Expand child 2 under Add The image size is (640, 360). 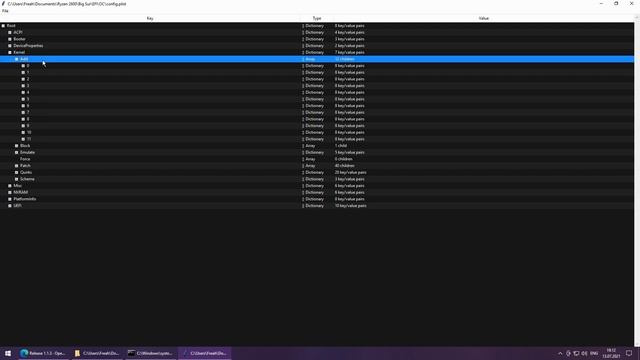coord(23,79)
